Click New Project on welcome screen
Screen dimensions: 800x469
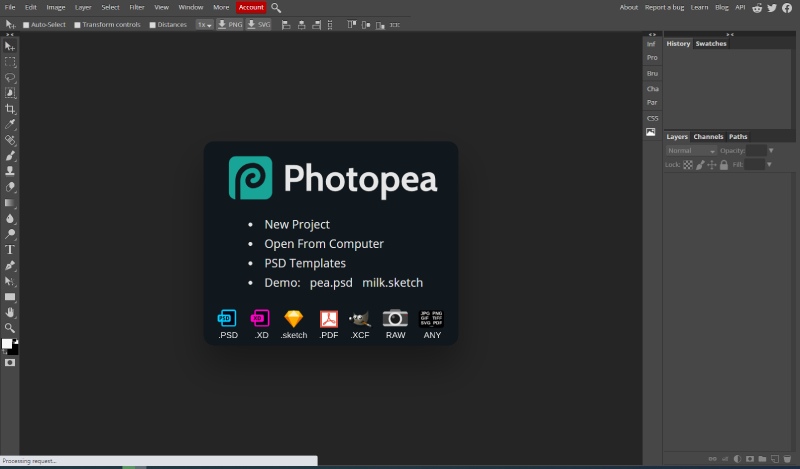tap(297, 225)
